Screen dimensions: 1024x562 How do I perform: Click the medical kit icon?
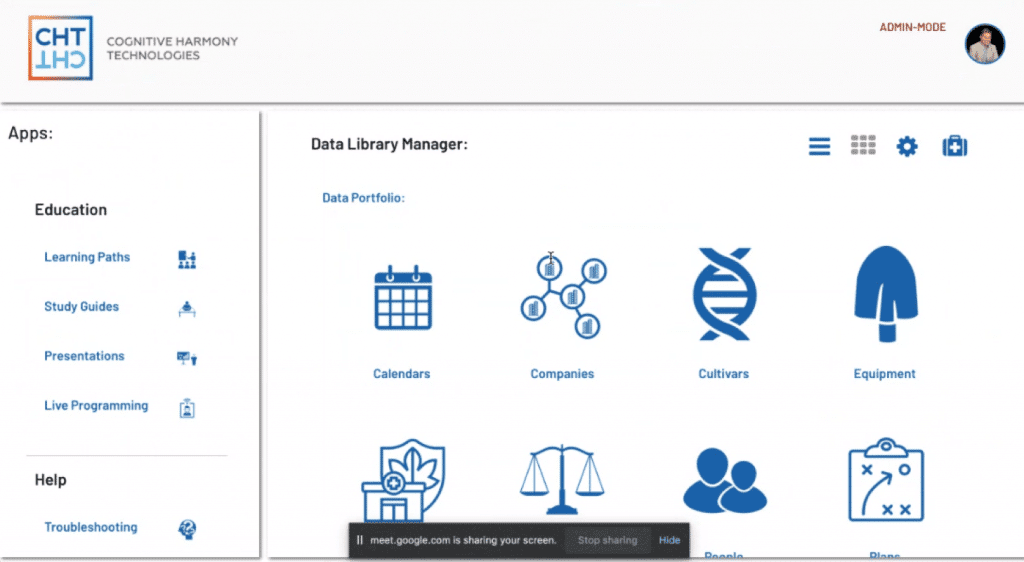click(955, 147)
